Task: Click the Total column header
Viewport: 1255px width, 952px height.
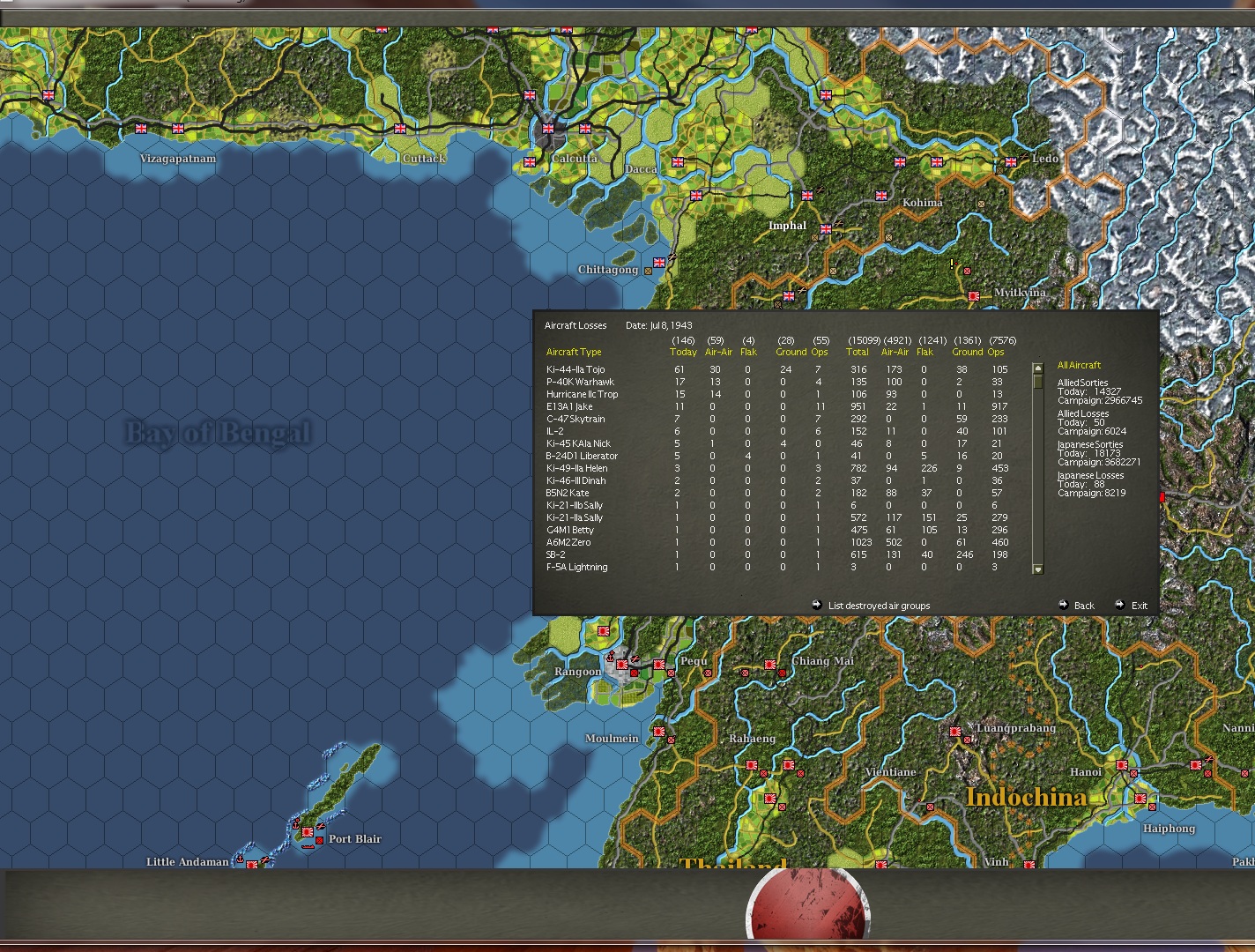Action: click(858, 352)
